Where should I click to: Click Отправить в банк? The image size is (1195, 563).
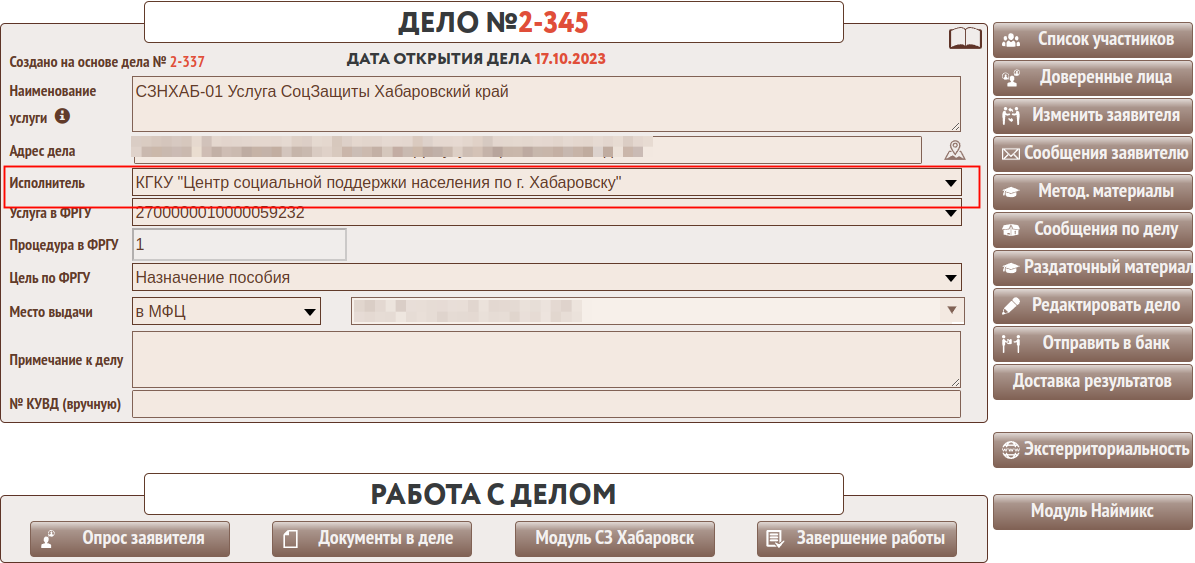pyautogui.click(x=1092, y=343)
